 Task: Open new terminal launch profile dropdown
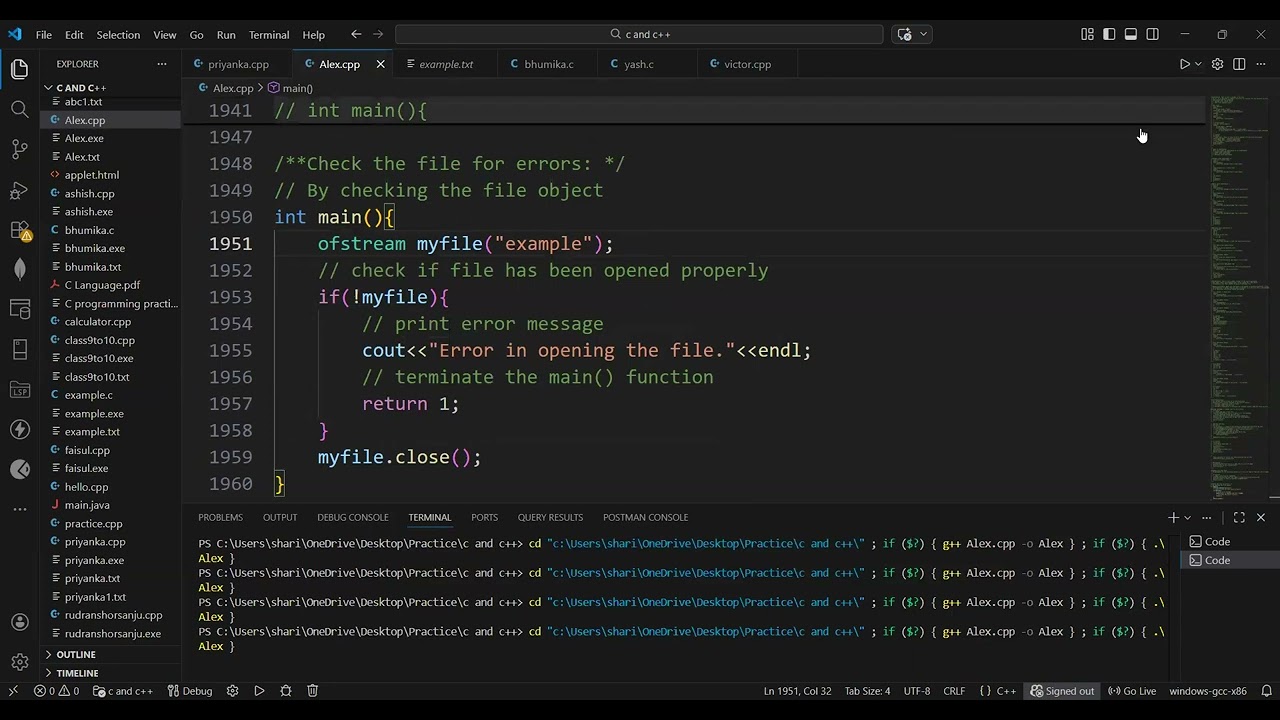point(1187,517)
